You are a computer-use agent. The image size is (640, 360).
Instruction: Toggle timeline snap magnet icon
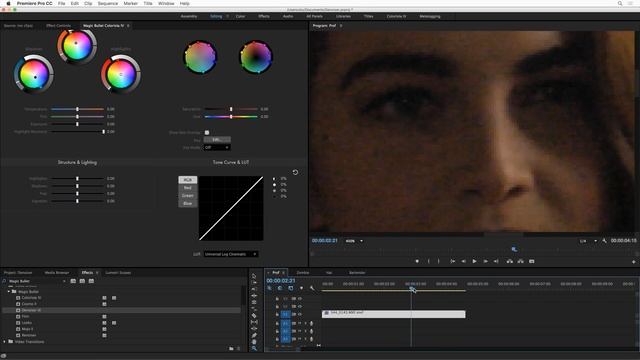click(280, 288)
